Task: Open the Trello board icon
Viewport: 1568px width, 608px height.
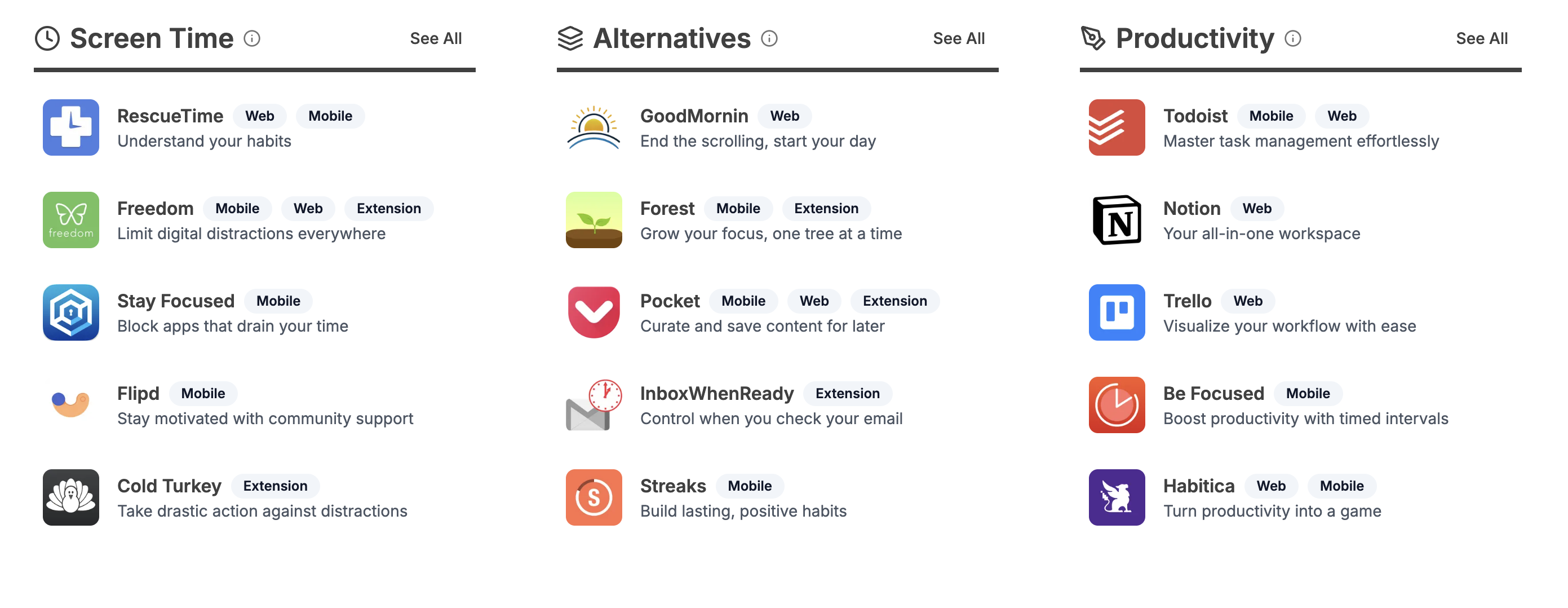Action: pos(1117,312)
